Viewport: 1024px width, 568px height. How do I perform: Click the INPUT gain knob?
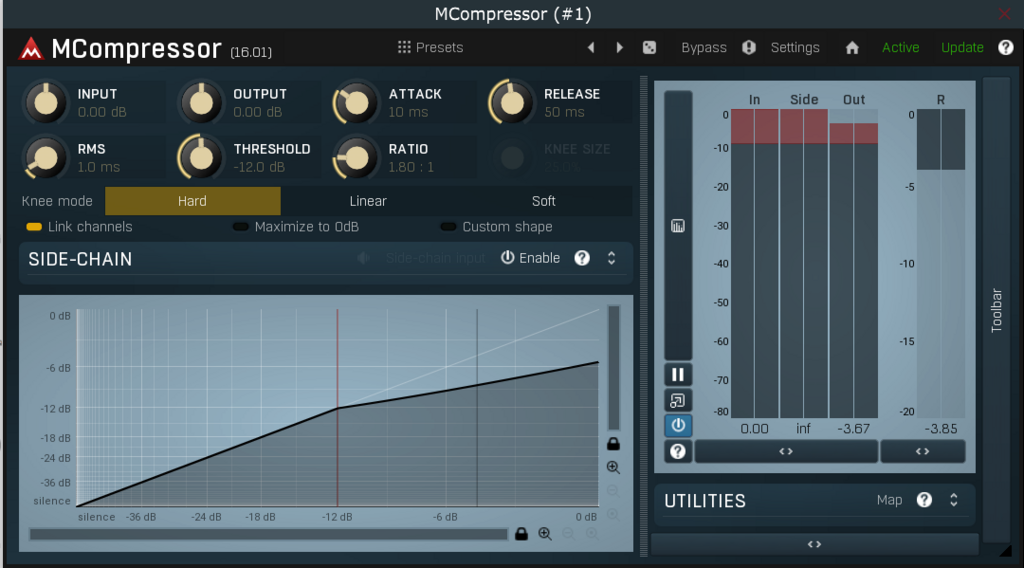click(x=46, y=103)
